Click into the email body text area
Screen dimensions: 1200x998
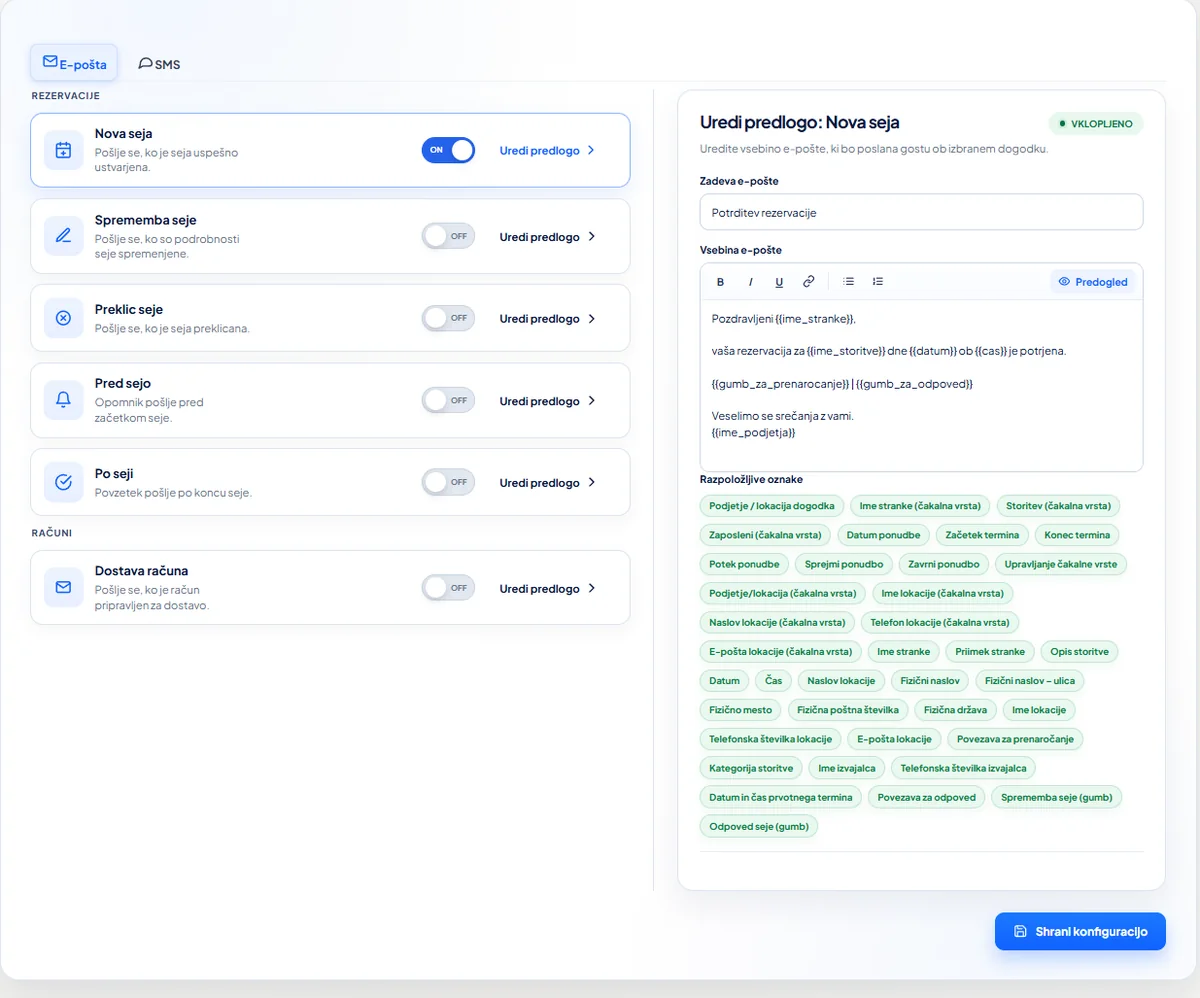click(921, 385)
